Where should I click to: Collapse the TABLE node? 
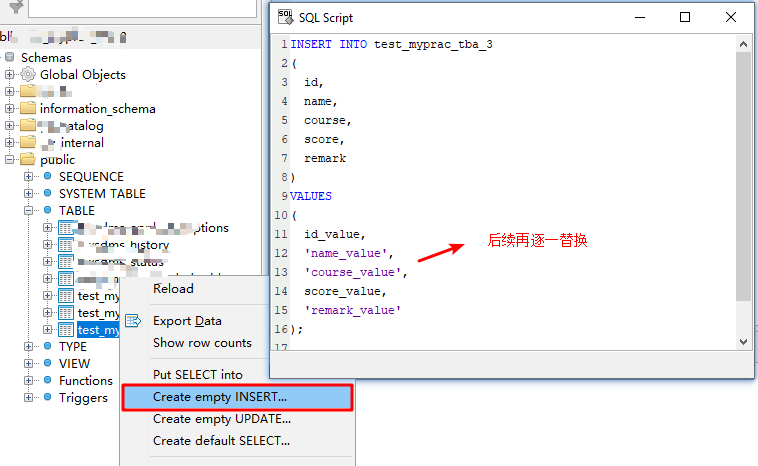click(29, 211)
